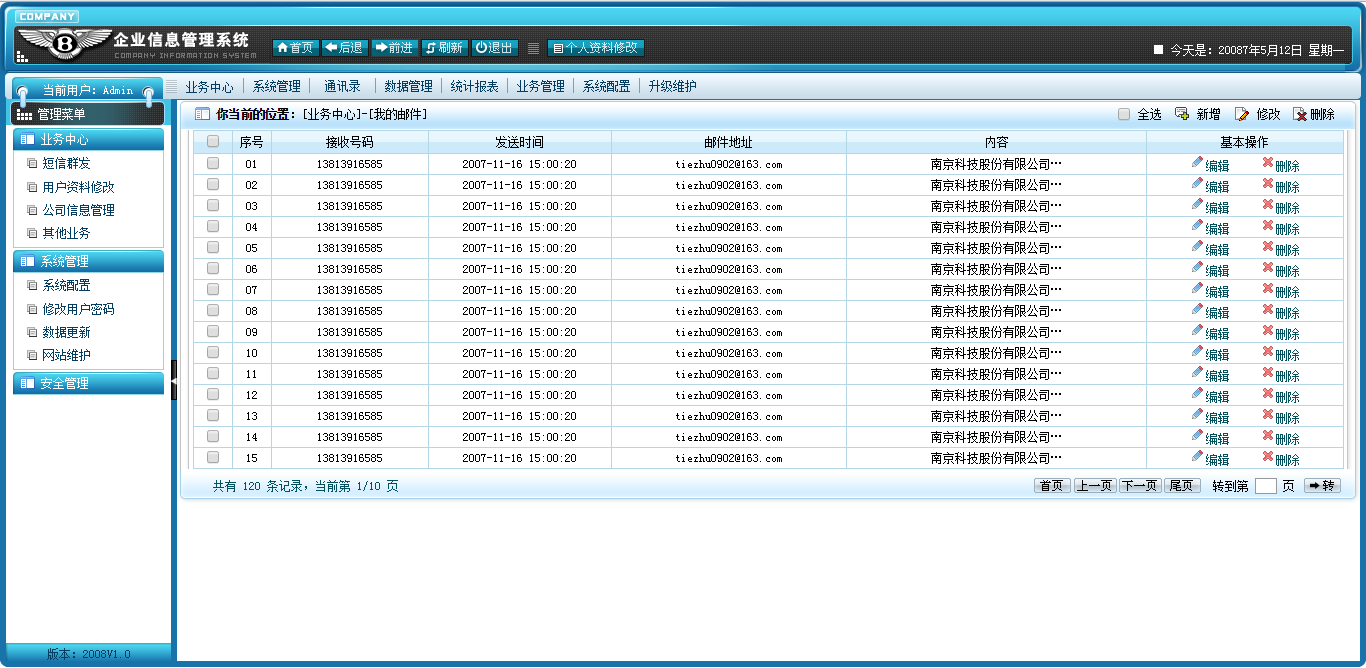Click the 新增 add icon
1366x668 pixels.
pos(1181,114)
